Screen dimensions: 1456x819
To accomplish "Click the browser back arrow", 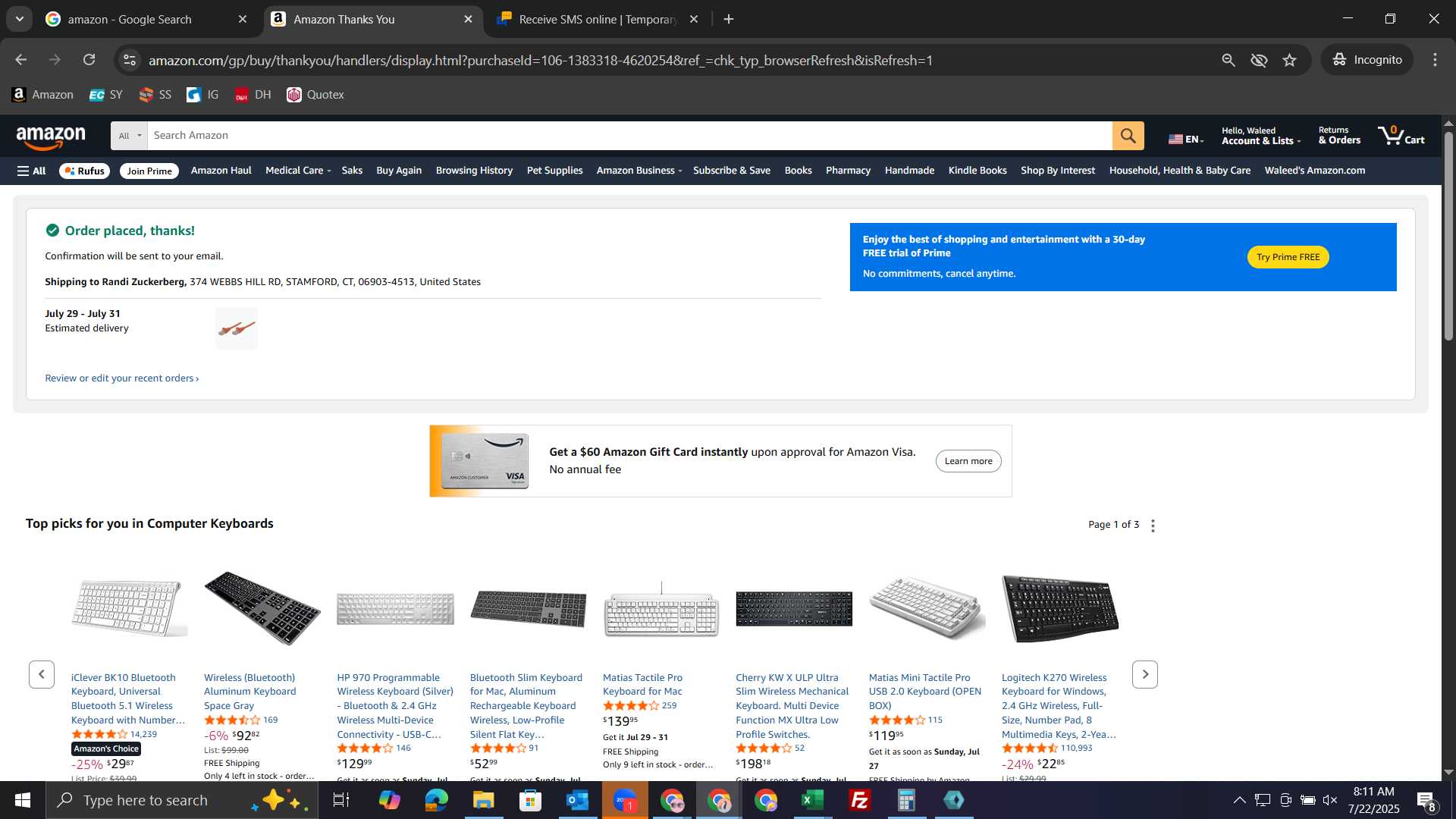I will [x=21, y=60].
